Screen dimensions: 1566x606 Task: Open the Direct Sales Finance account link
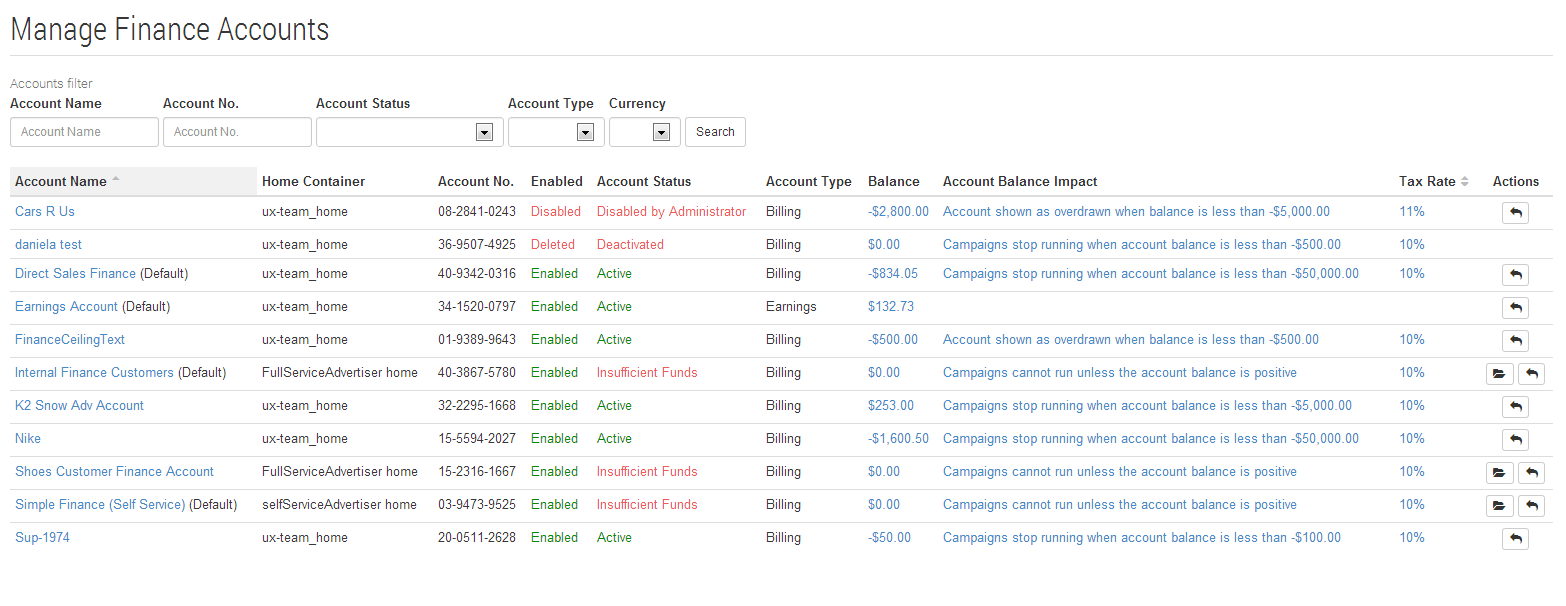coord(75,274)
